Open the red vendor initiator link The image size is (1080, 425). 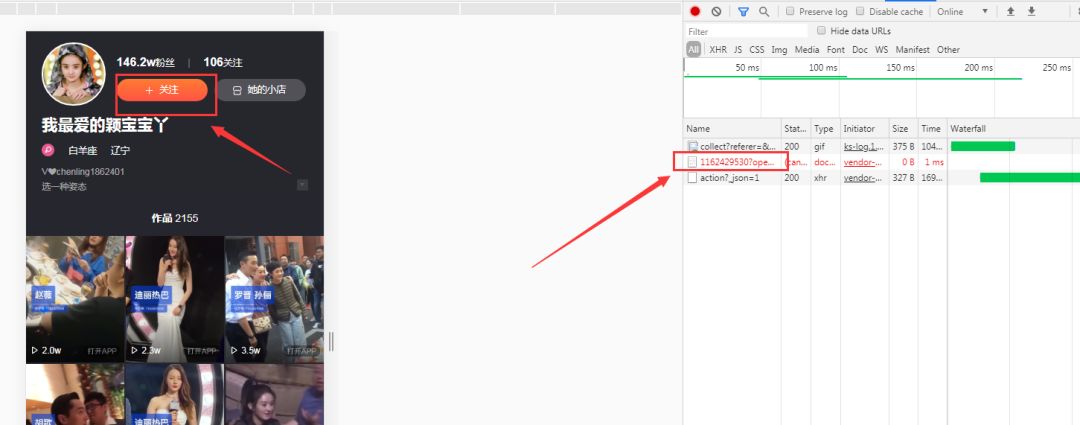click(x=863, y=162)
